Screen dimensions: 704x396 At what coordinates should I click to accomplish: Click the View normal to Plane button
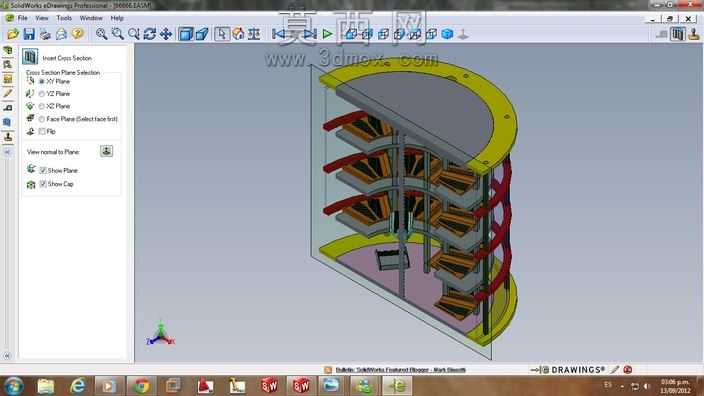(x=106, y=151)
